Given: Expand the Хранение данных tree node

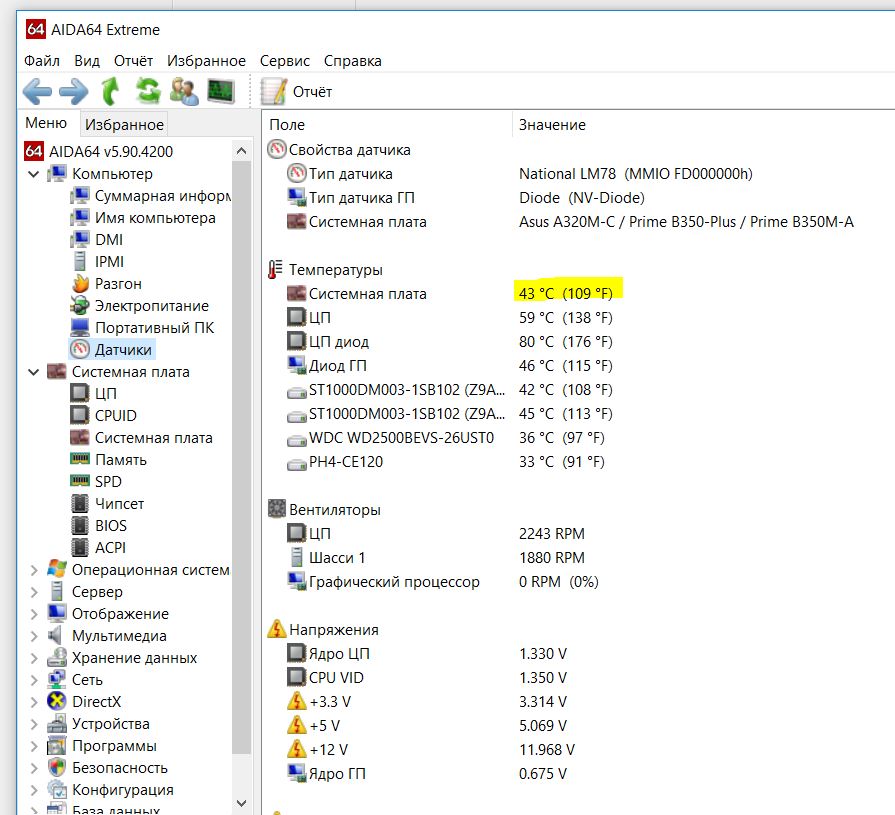Looking at the screenshot, I should pos(33,657).
